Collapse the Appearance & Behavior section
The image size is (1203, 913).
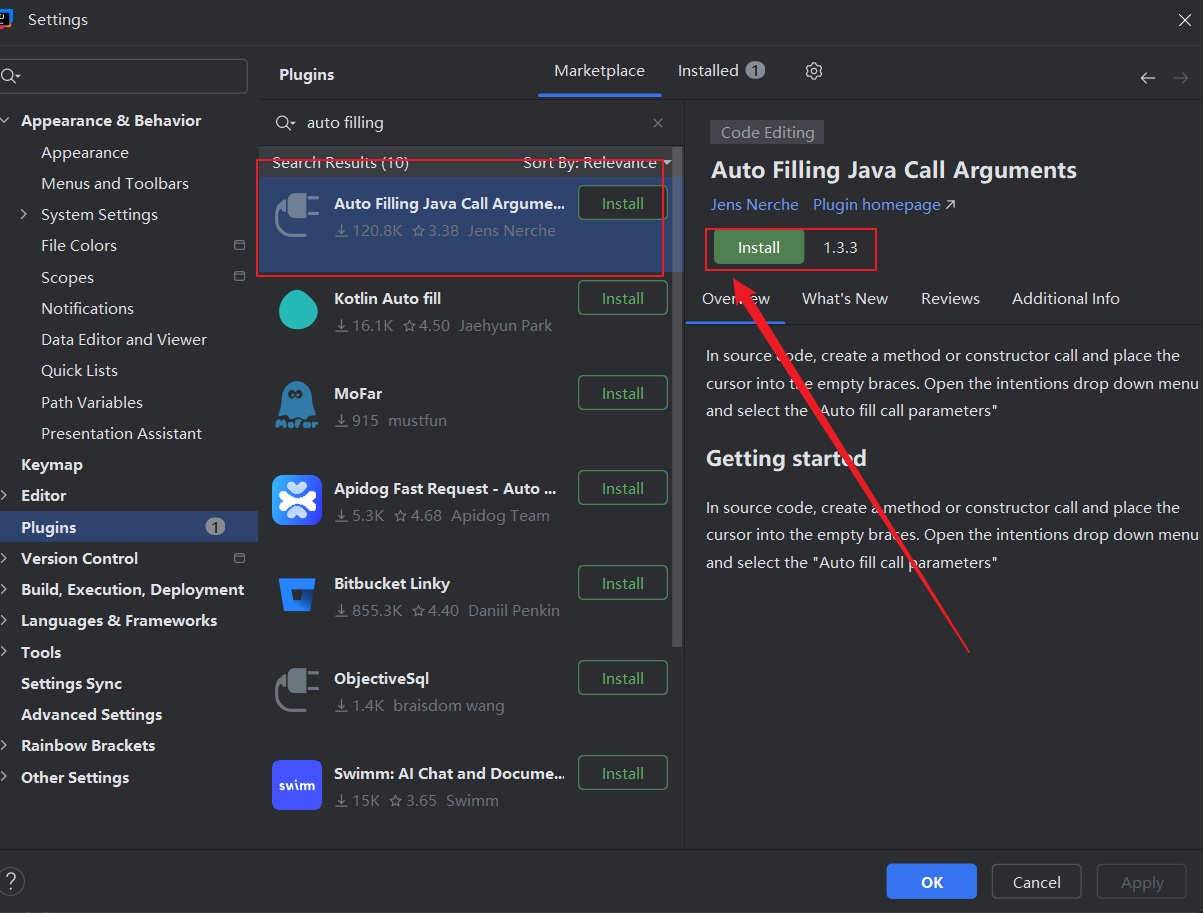[7, 121]
